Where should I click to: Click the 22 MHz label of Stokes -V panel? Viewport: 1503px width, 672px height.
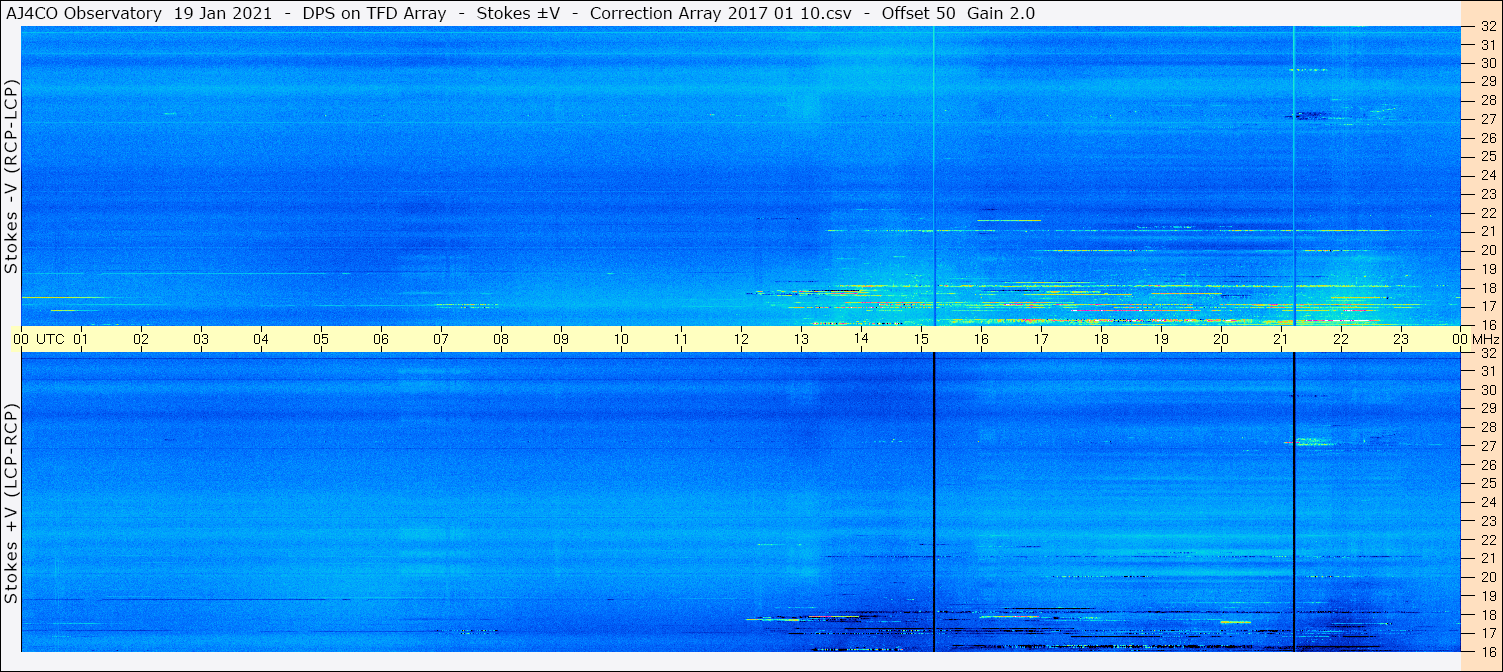coord(1488,213)
